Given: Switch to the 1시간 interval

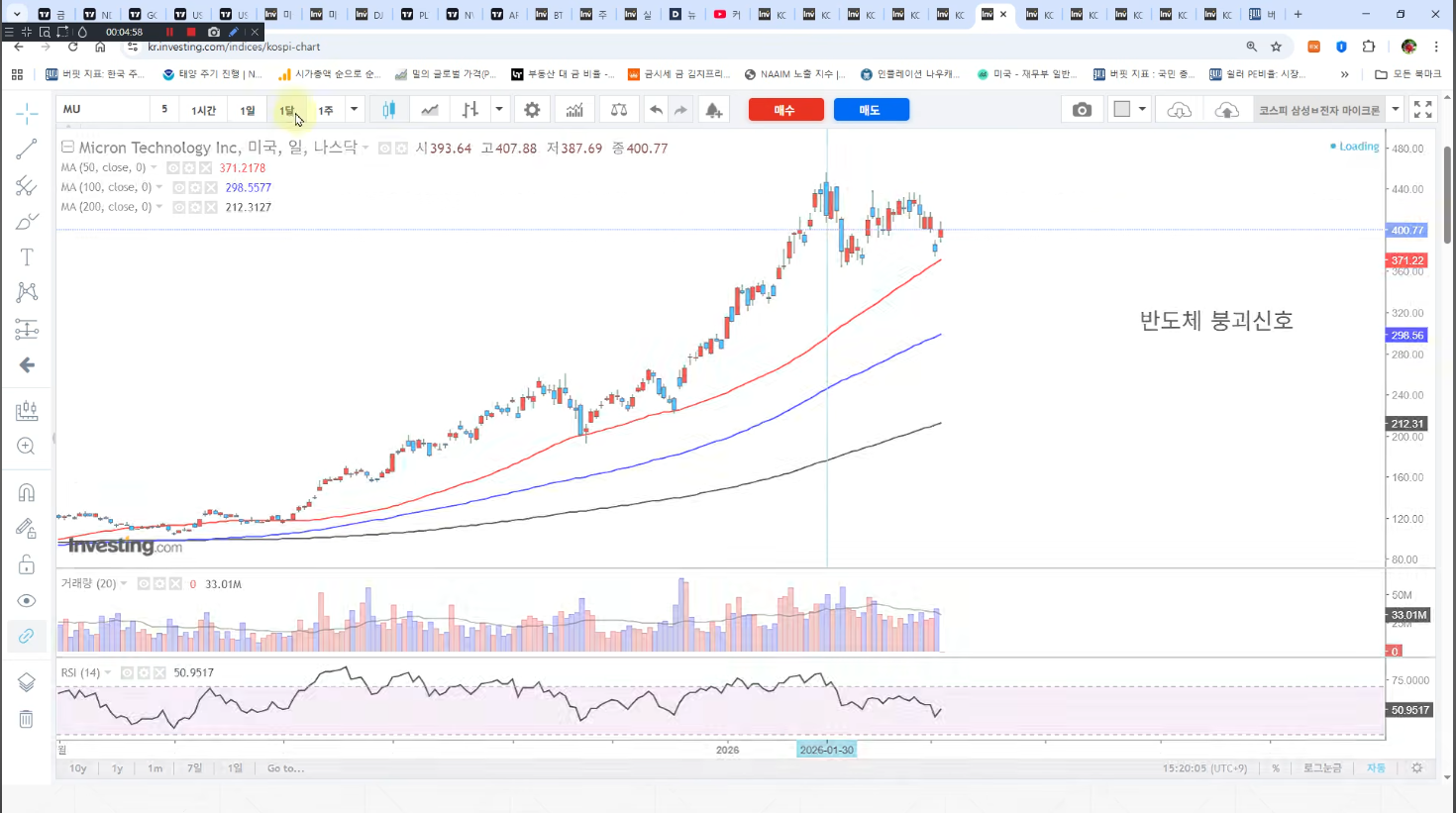Looking at the screenshot, I should (204, 110).
